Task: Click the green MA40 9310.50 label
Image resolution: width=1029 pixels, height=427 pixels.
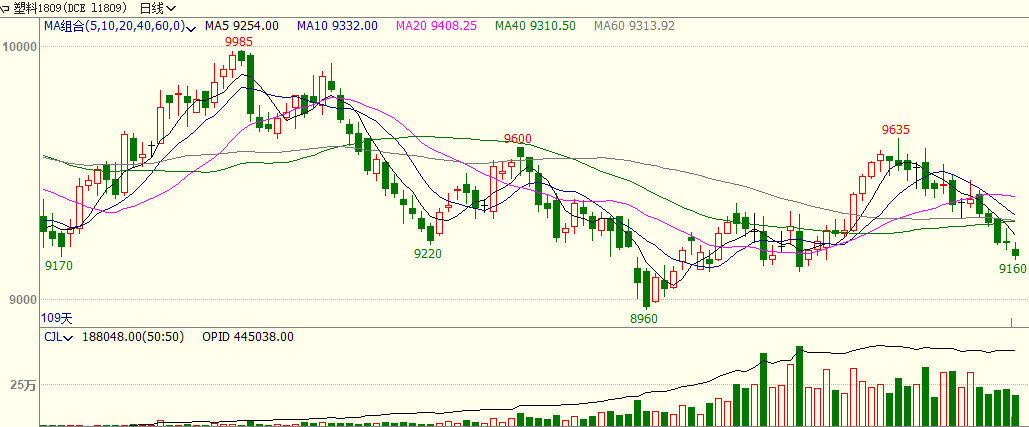Action: [x=534, y=26]
